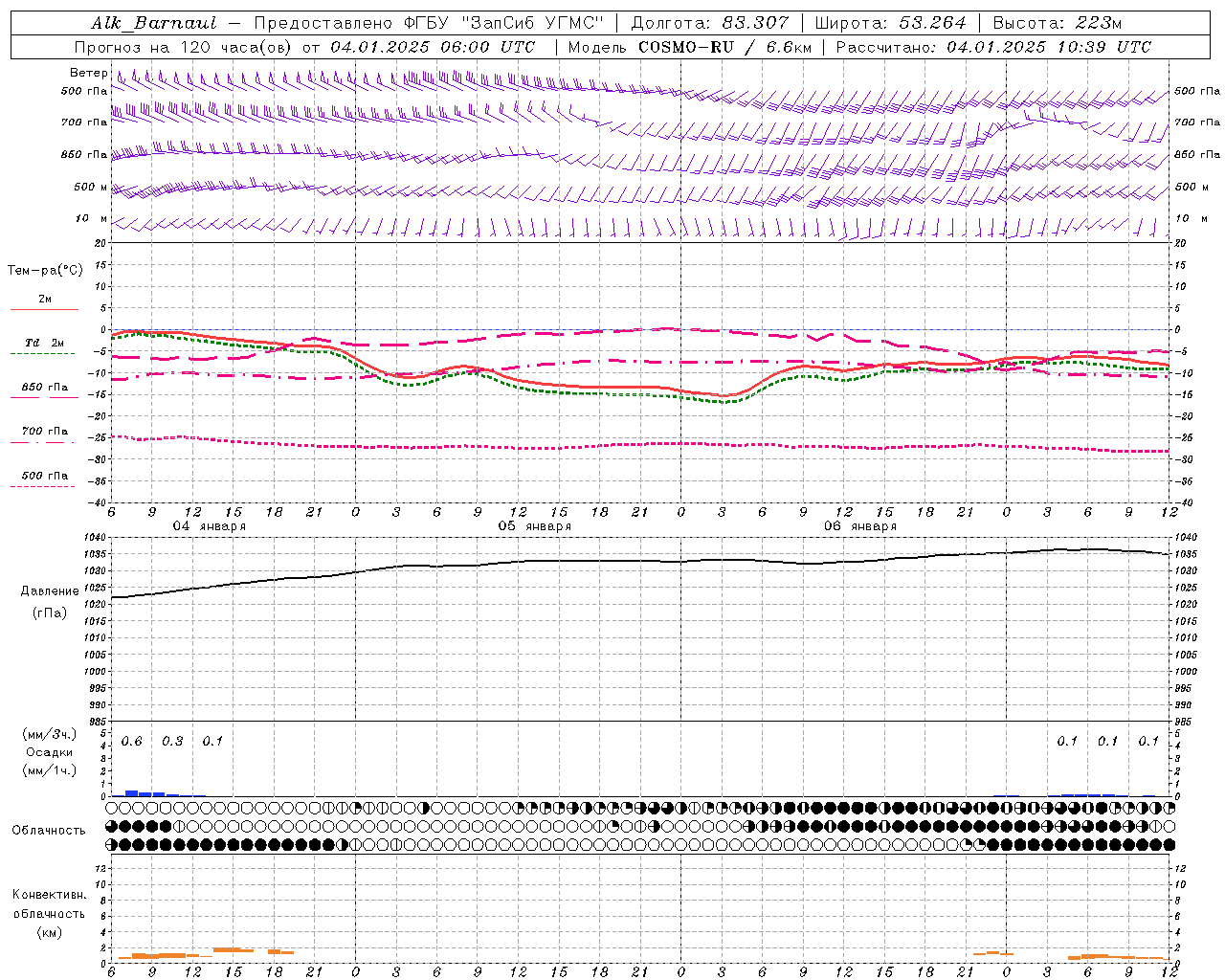1225x980 pixels.
Task: Click the Давление pressure panel label
Action: click(x=50, y=591)
